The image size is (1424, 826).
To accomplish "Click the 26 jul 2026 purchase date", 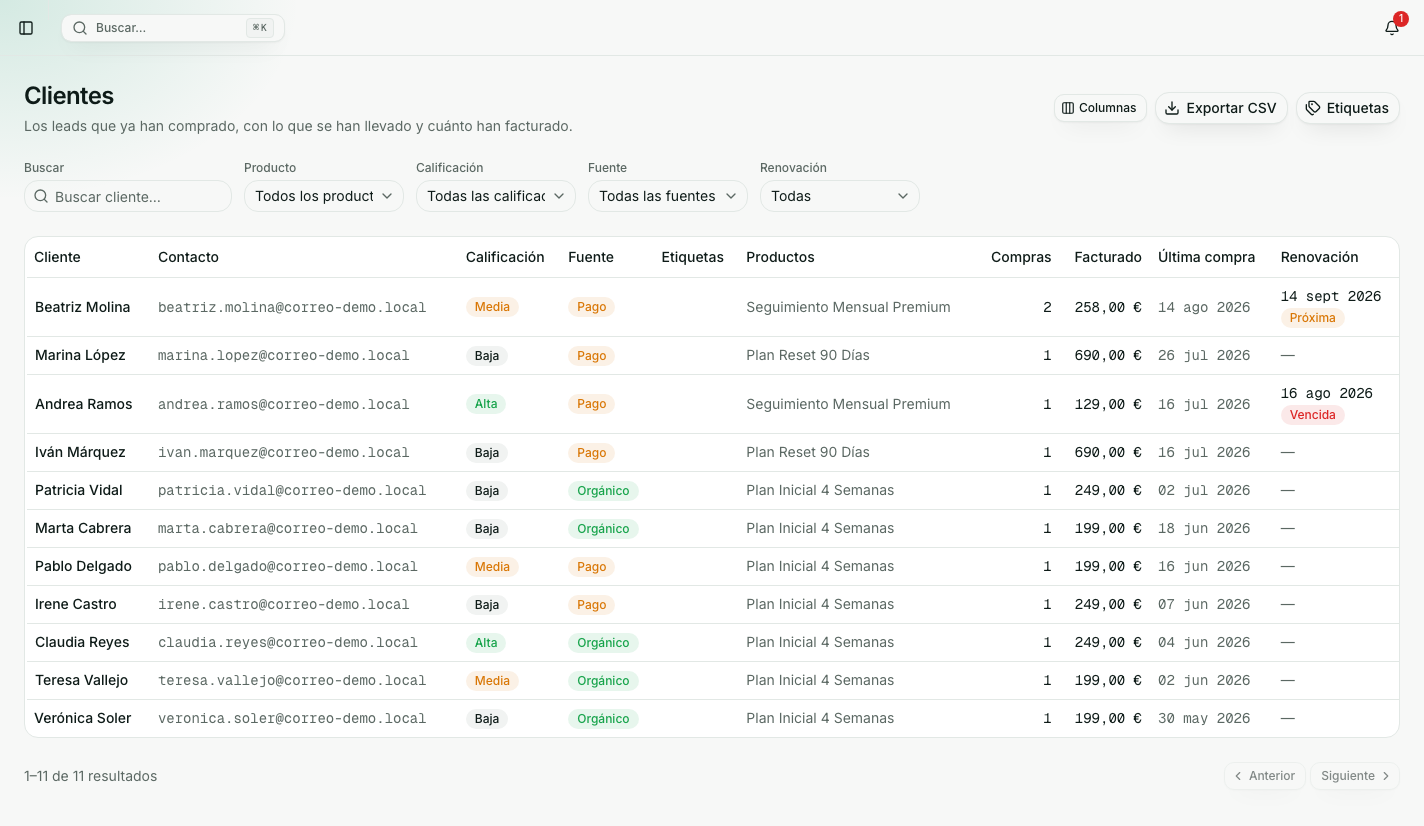I will pos(1204,355).
